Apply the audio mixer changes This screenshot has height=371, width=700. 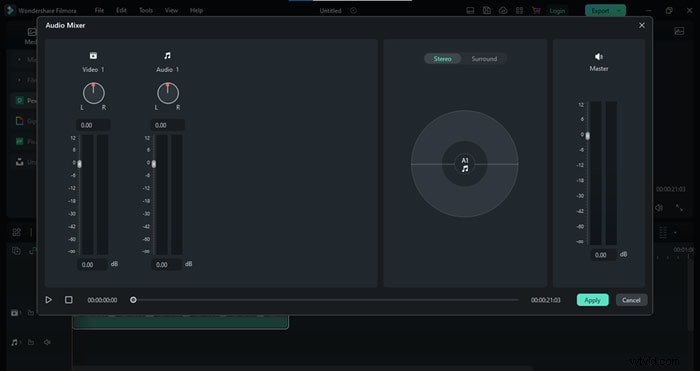click(x=592, y=300)
